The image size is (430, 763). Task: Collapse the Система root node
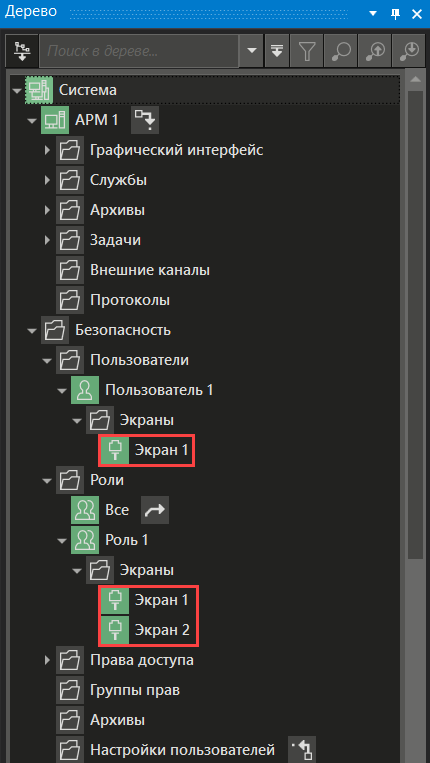pos(17,90)
